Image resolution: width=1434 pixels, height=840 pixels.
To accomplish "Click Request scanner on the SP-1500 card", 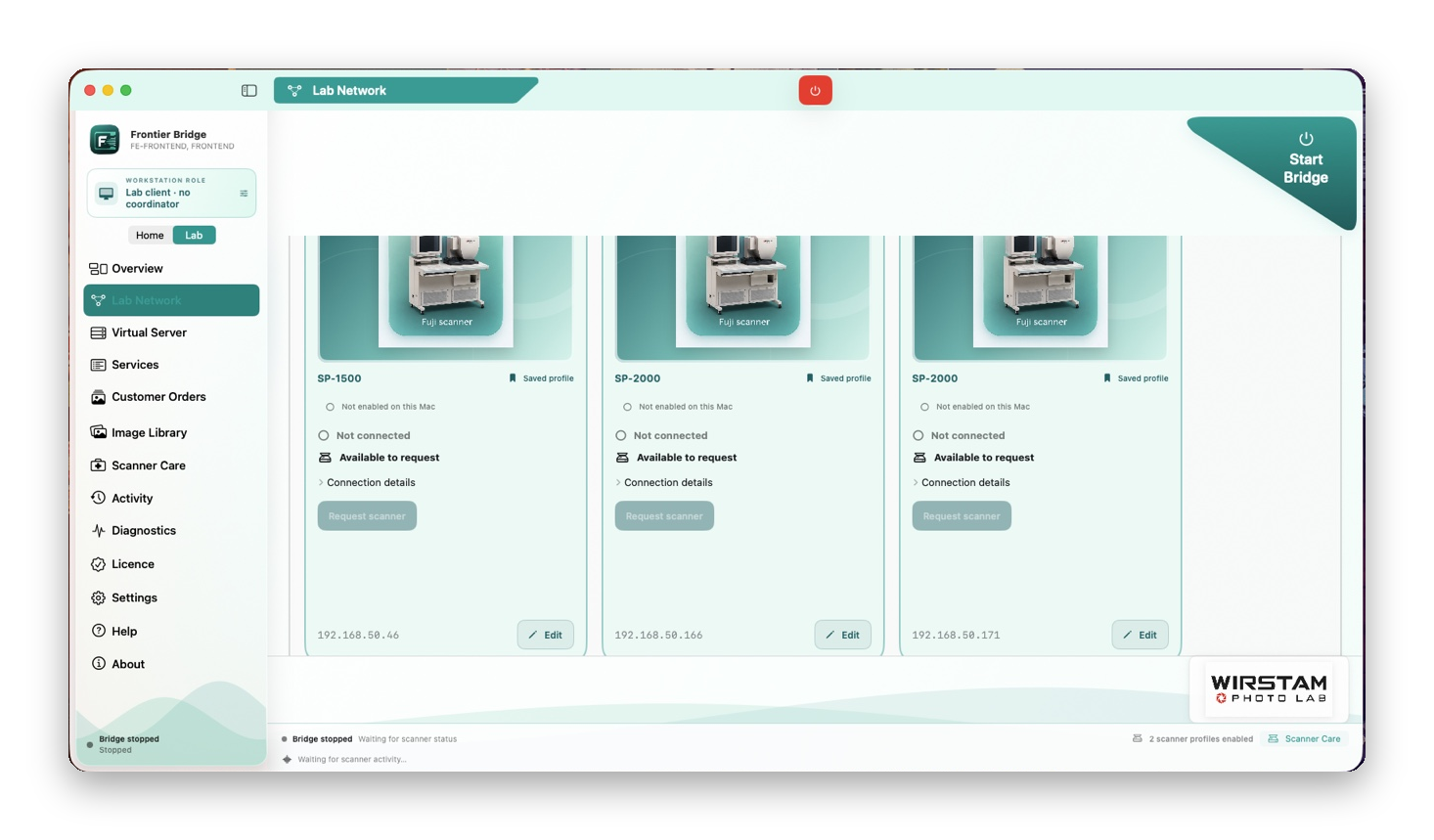I will pyautogui.click(x=367, y=516).
